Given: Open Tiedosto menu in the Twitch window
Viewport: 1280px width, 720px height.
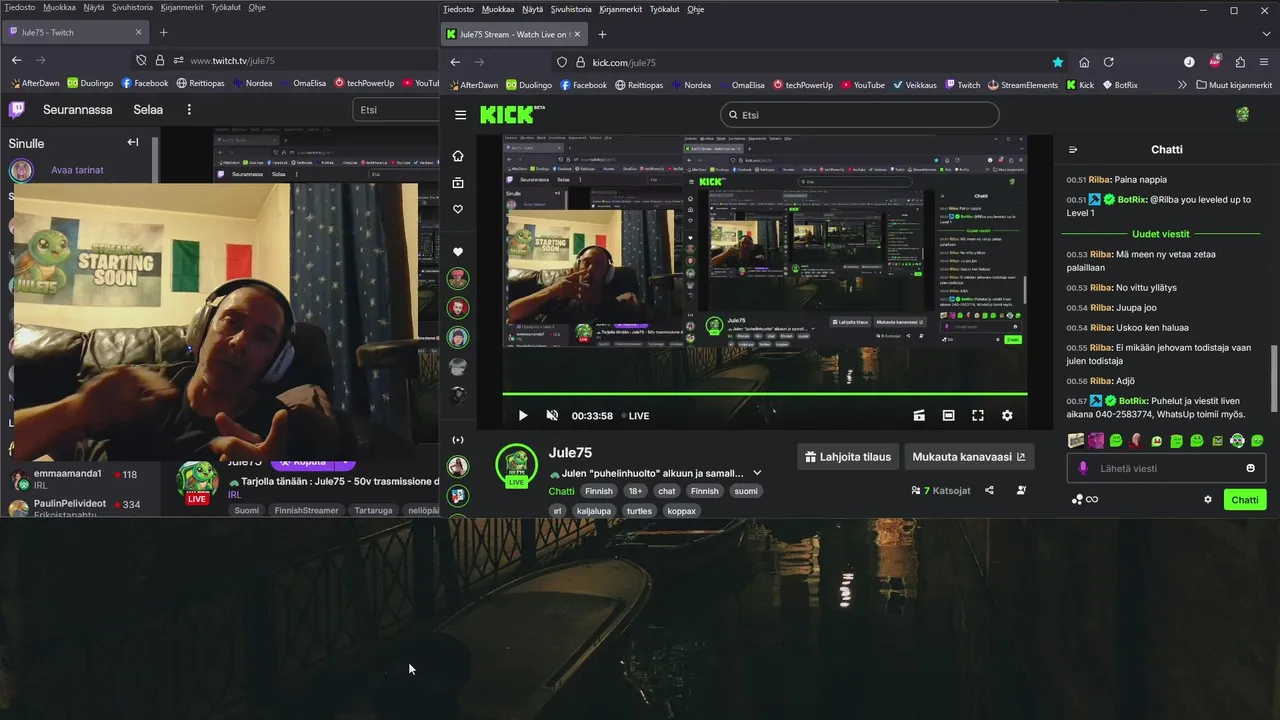Looking at the screenshot, I should coord(20,7).
